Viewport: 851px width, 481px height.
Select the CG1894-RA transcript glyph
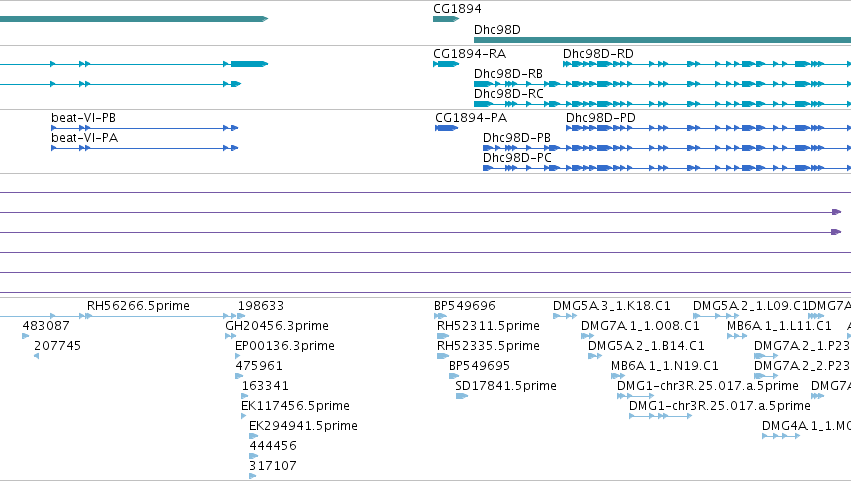pos(446,64)
